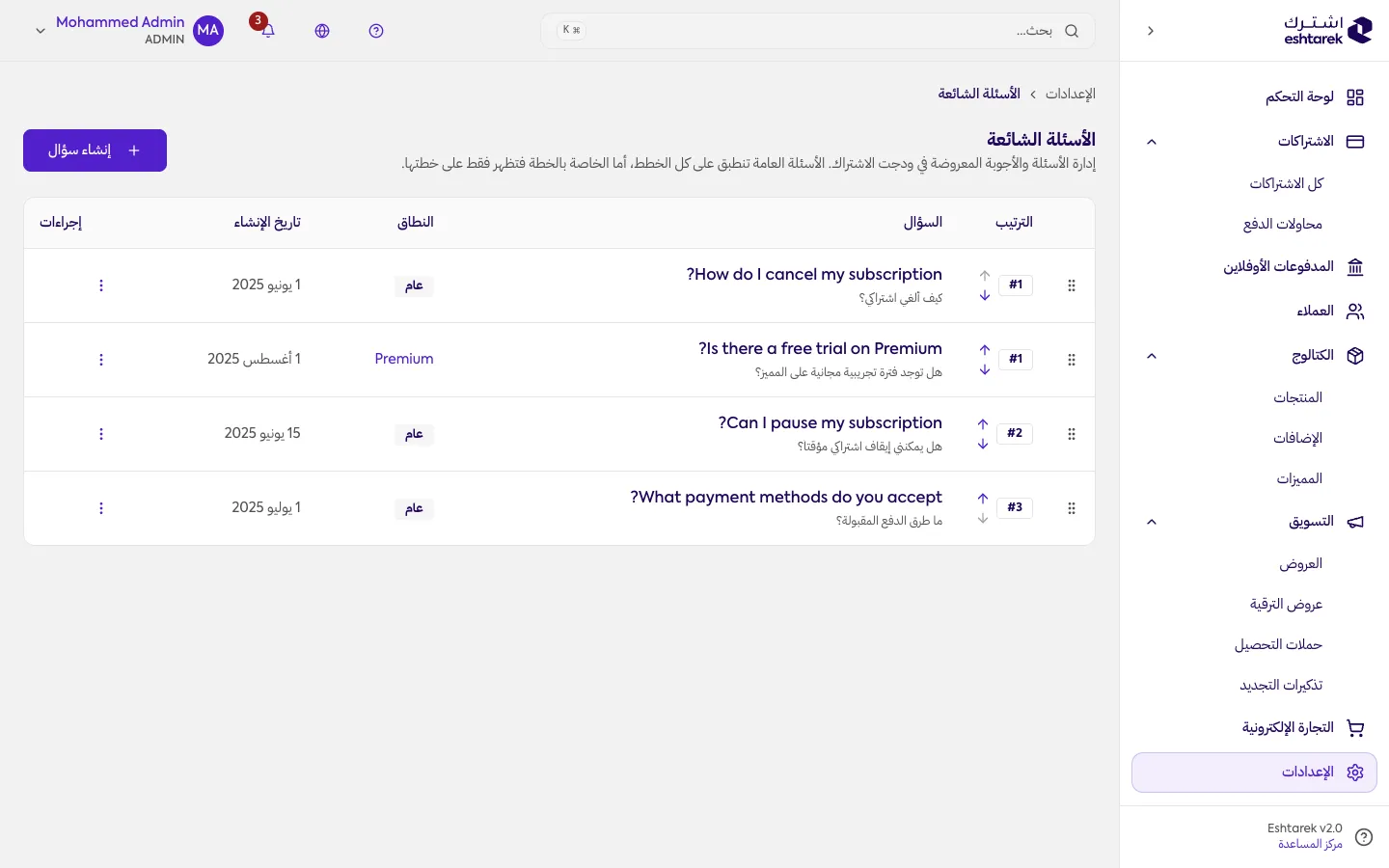Move 'Can I pause my subscription' down
Viewport: 1389px width, 868px height.
point(983,444)
